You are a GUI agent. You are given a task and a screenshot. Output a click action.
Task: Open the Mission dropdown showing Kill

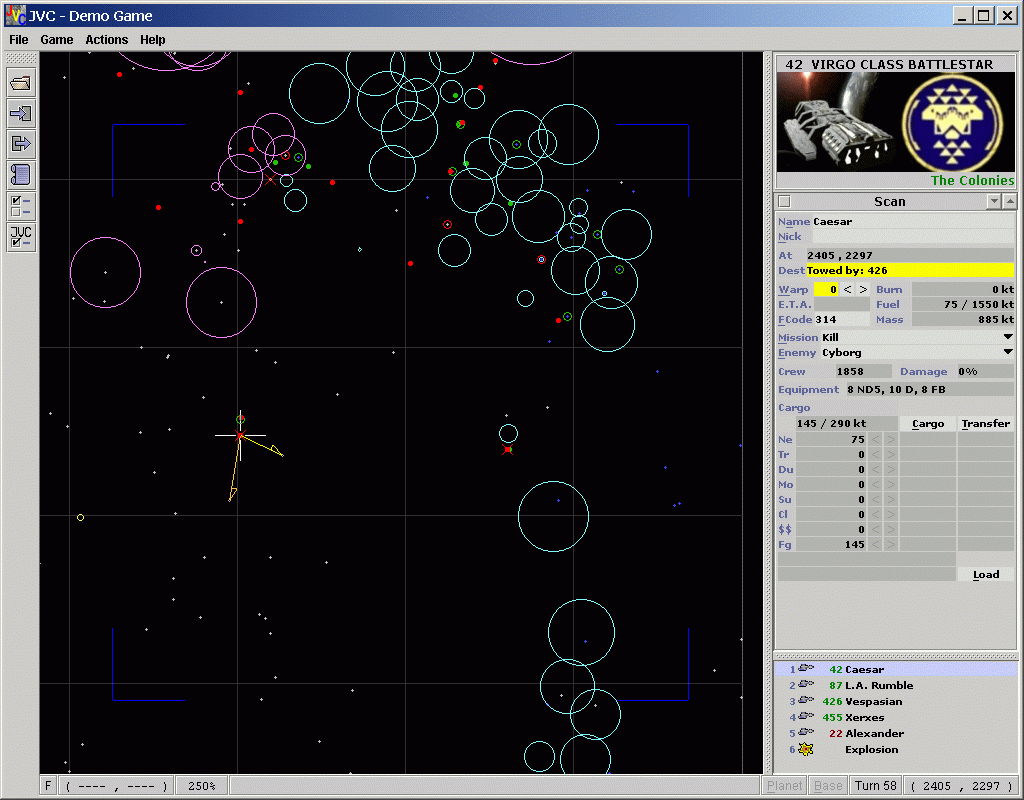(1006, 338)
